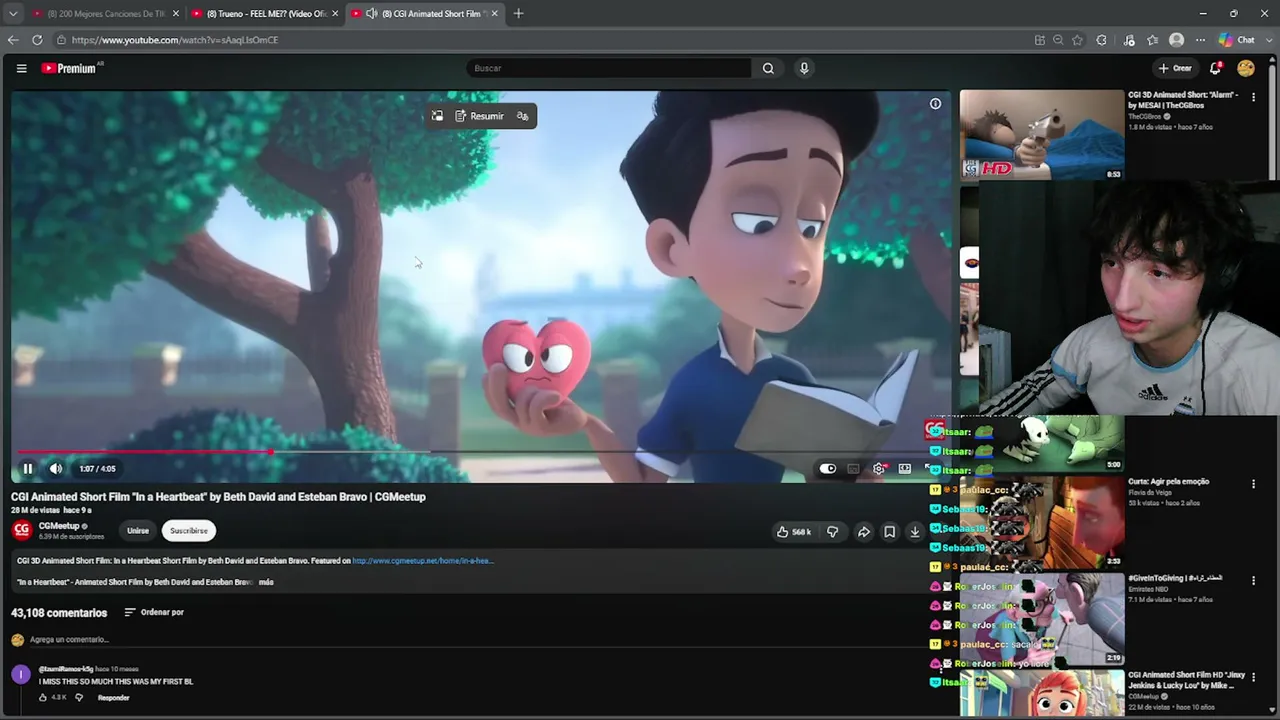Click the 'Unirse' membership button
The image size is (1280, 720).
138,531
